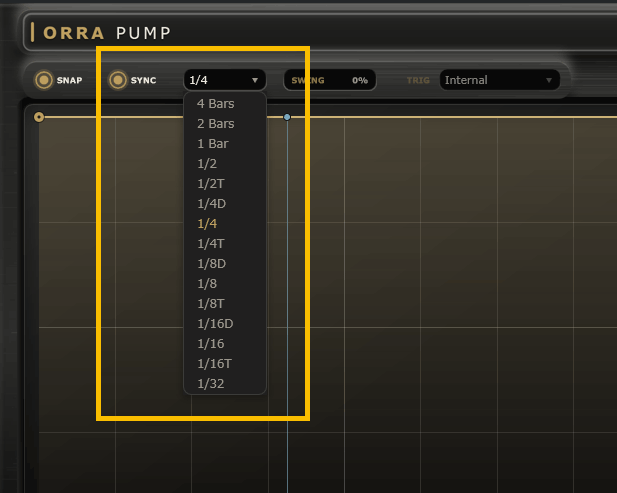Pick the 1/8 rate entry
This screenshot has width=617, height=493.
(x=225, y=284)
